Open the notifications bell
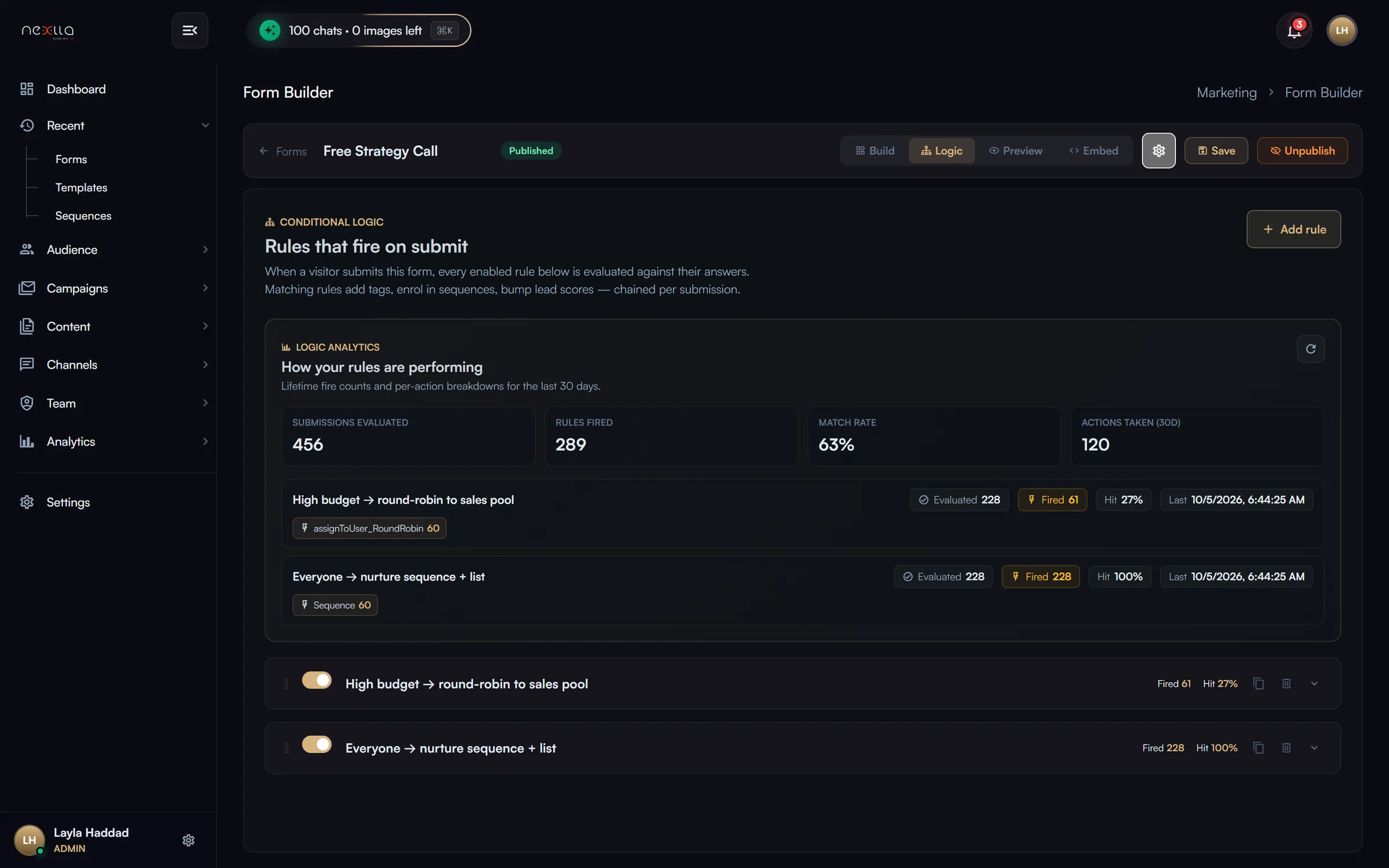Screen dimensions: 1389x868 (1294, 30)
